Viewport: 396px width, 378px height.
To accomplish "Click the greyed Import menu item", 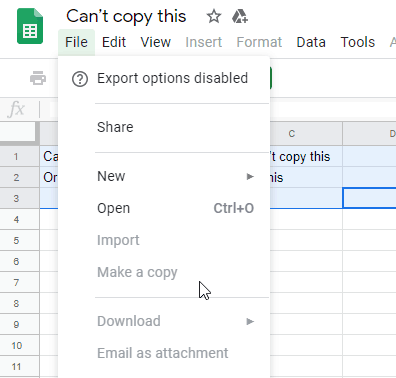I will pyautogui.click(x=164, y=240).
